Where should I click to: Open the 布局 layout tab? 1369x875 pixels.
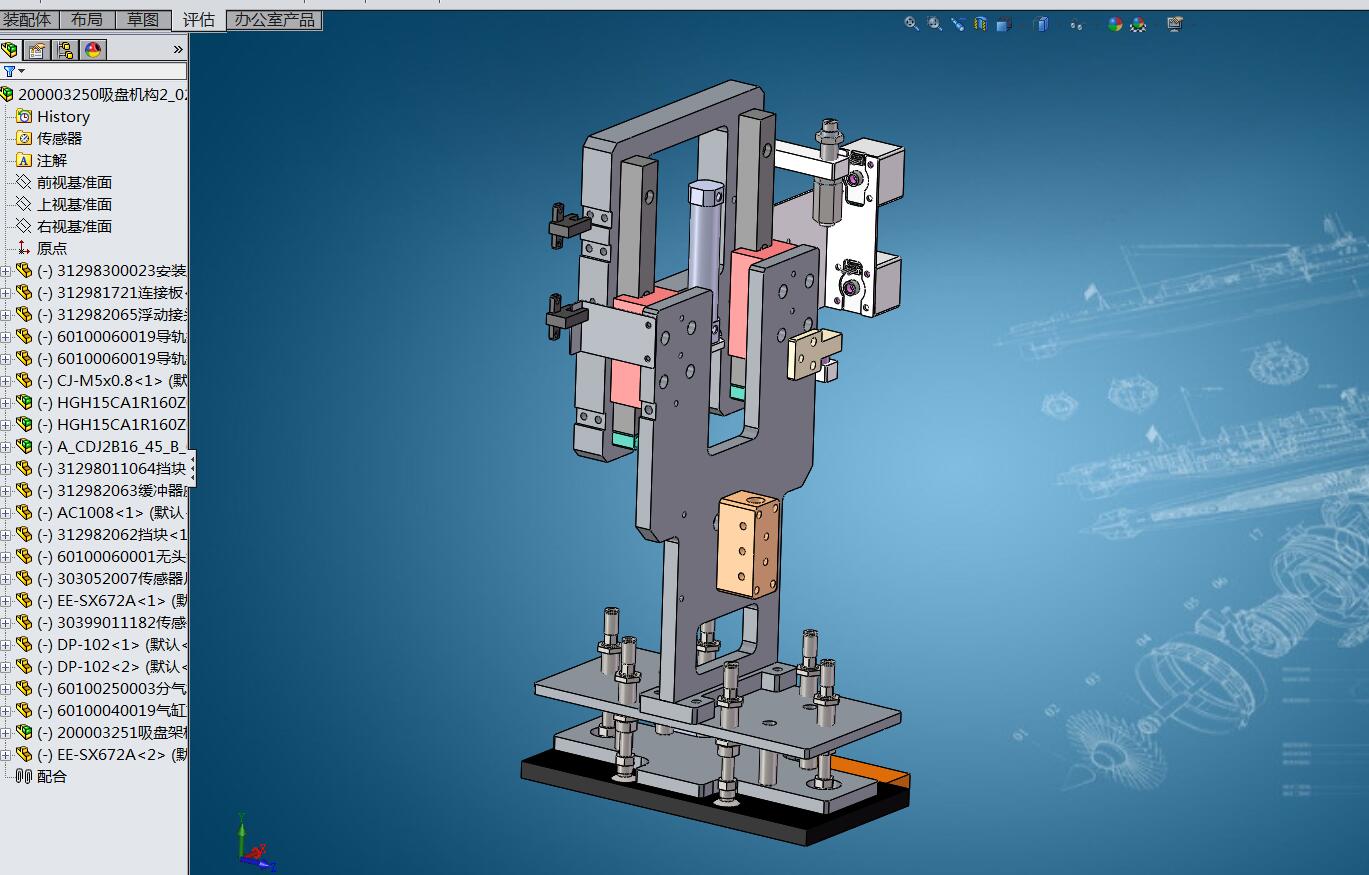coord(87,19)
